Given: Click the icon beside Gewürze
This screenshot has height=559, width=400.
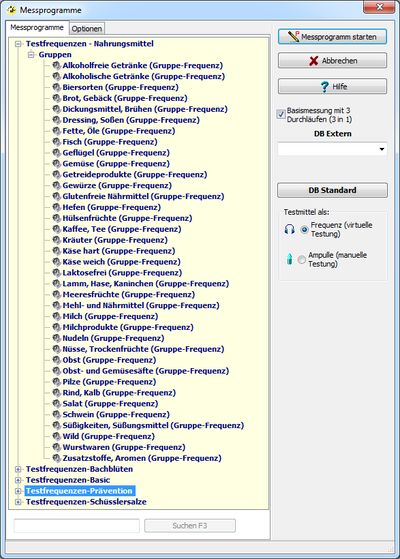Looking at the screenshot, I should pos(56,186).
